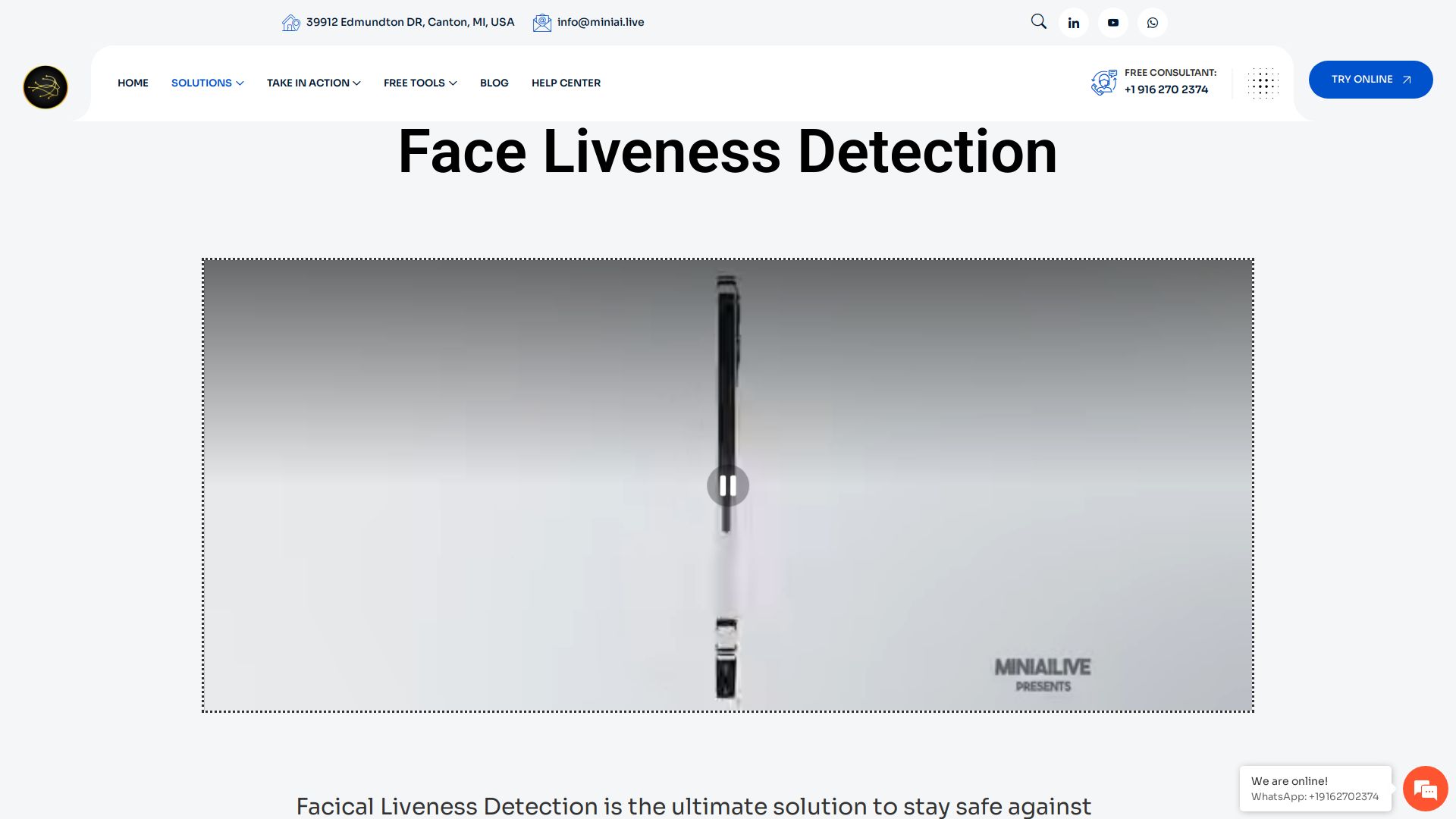Click the info@miniai.live email link
1456x819 pixels.
click(x=601, y=22)
